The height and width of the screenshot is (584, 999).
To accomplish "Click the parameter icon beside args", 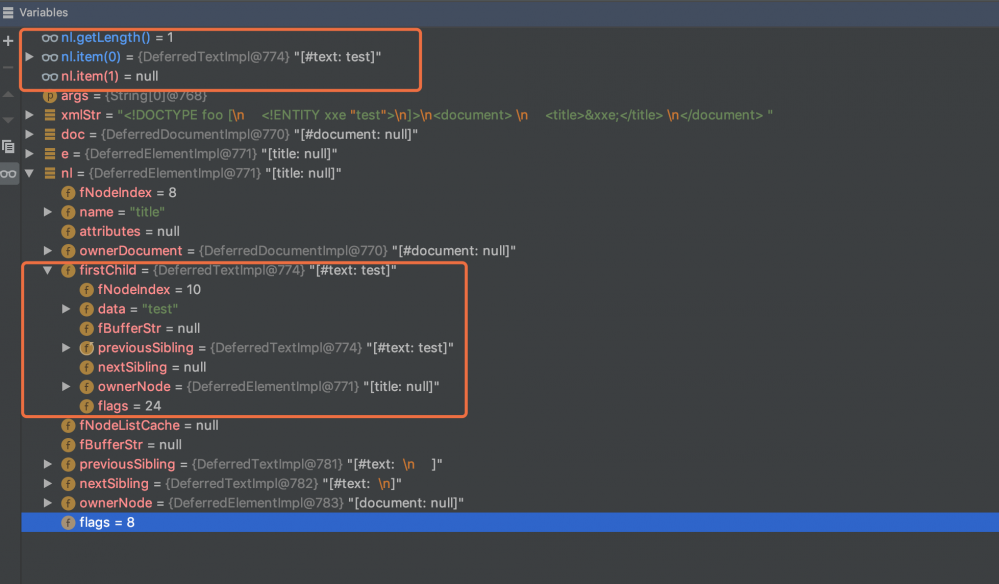I will (50, 96).
